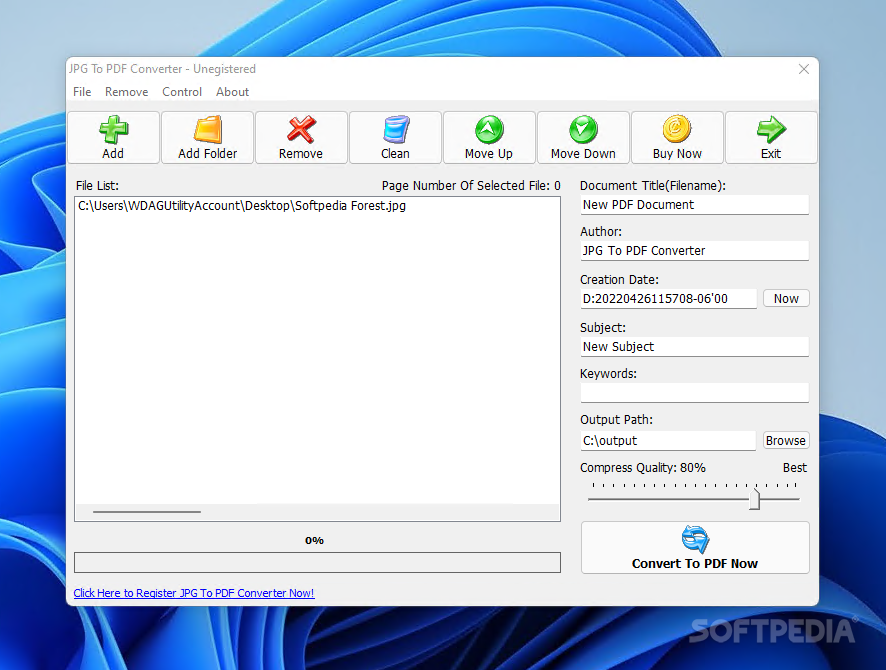This screenshot has height=670, width=886.
Task: Click the Clean bucket icon
Action: click(x=396, y=129)
